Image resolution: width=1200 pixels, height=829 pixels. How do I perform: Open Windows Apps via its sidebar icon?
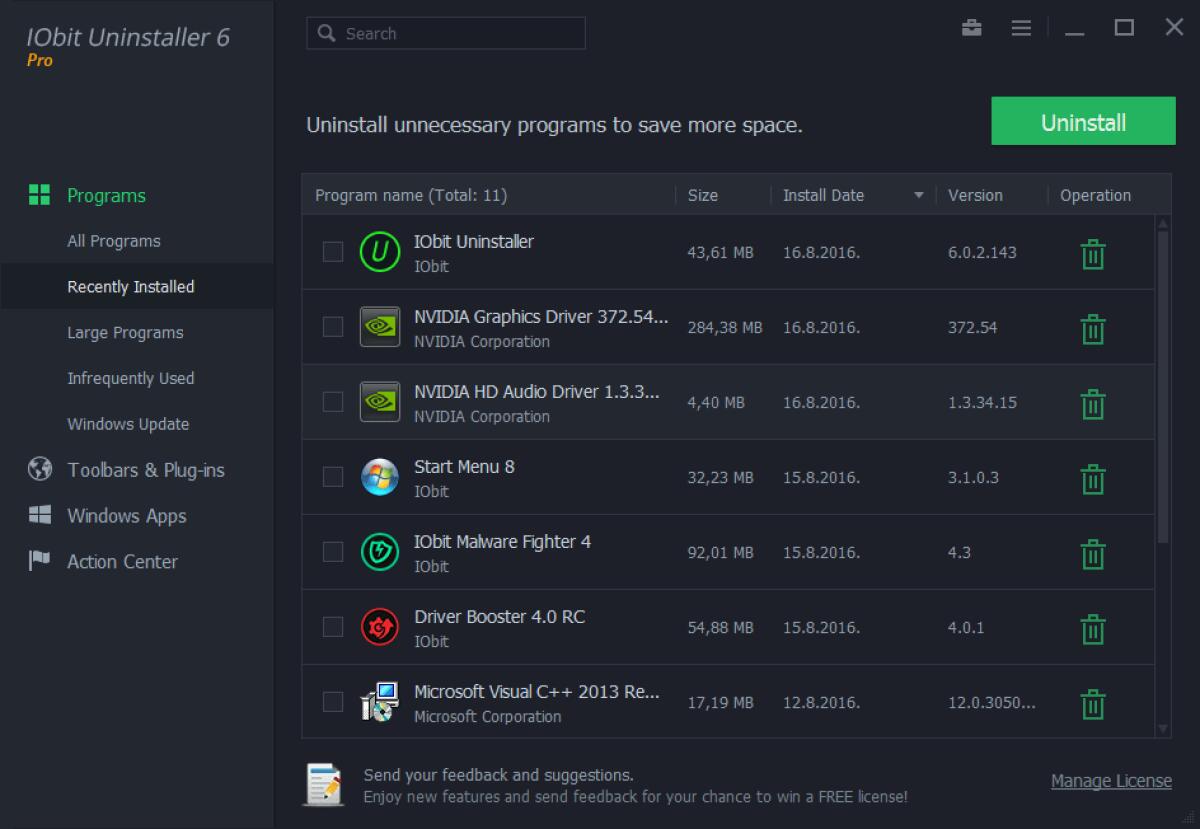[38, 515]
